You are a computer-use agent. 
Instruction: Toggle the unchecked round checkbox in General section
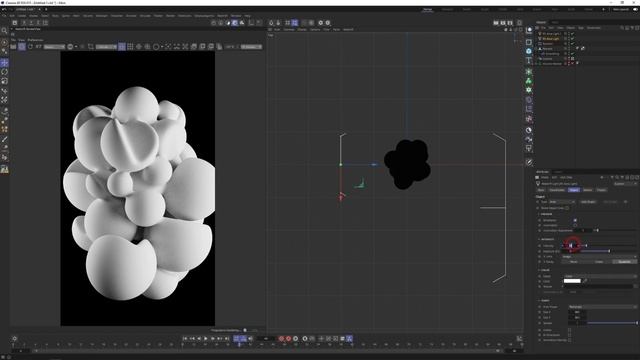(575, 225)
